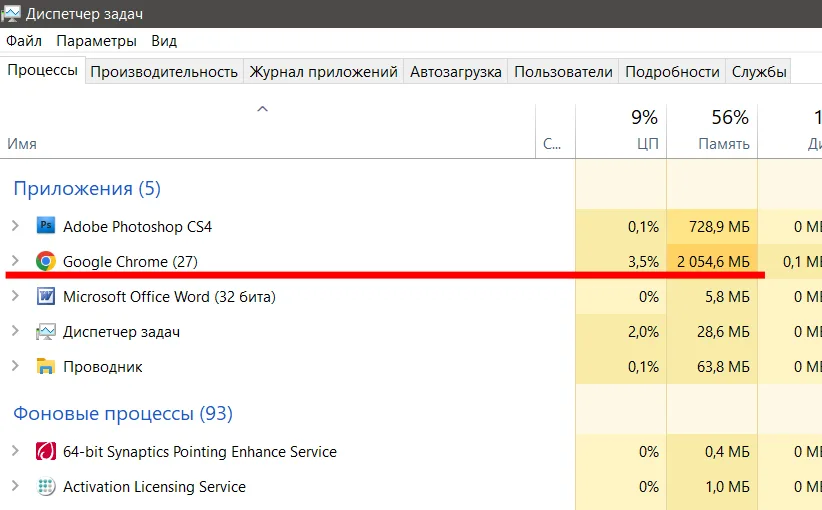Sort by the Имя column header
The height and width of the screenshot is (510, 822).
point(267,131)
